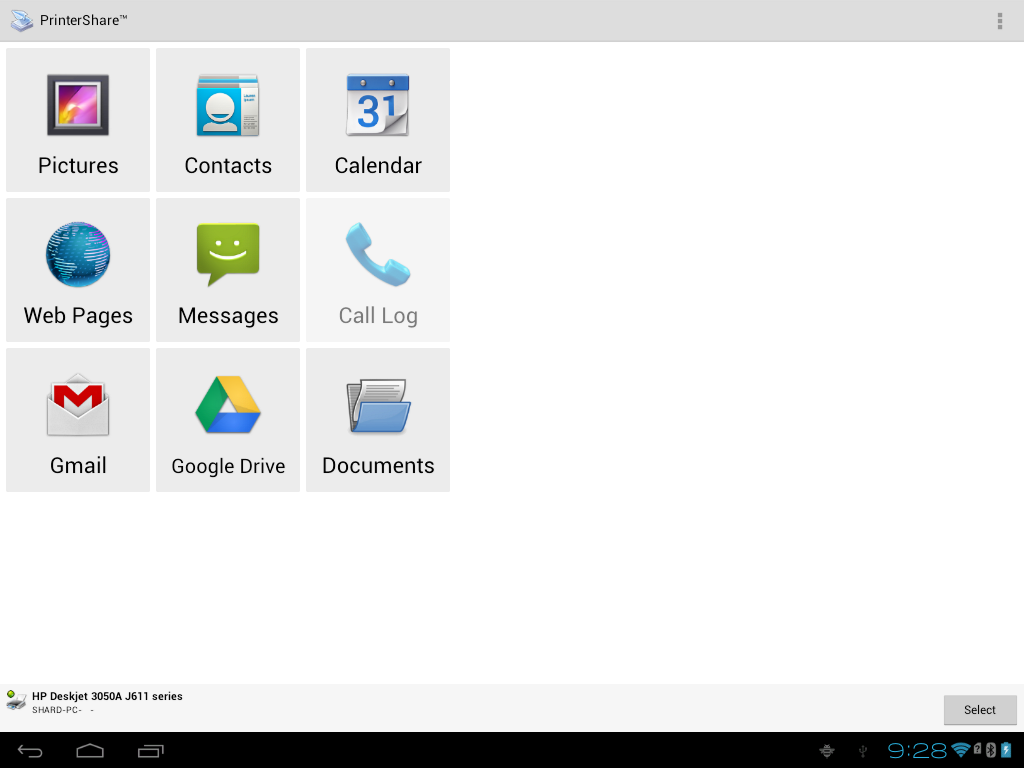Screen dimensions: 1024x768
Task: Click the battery charging icon
Action: [x=1006, y=750]
